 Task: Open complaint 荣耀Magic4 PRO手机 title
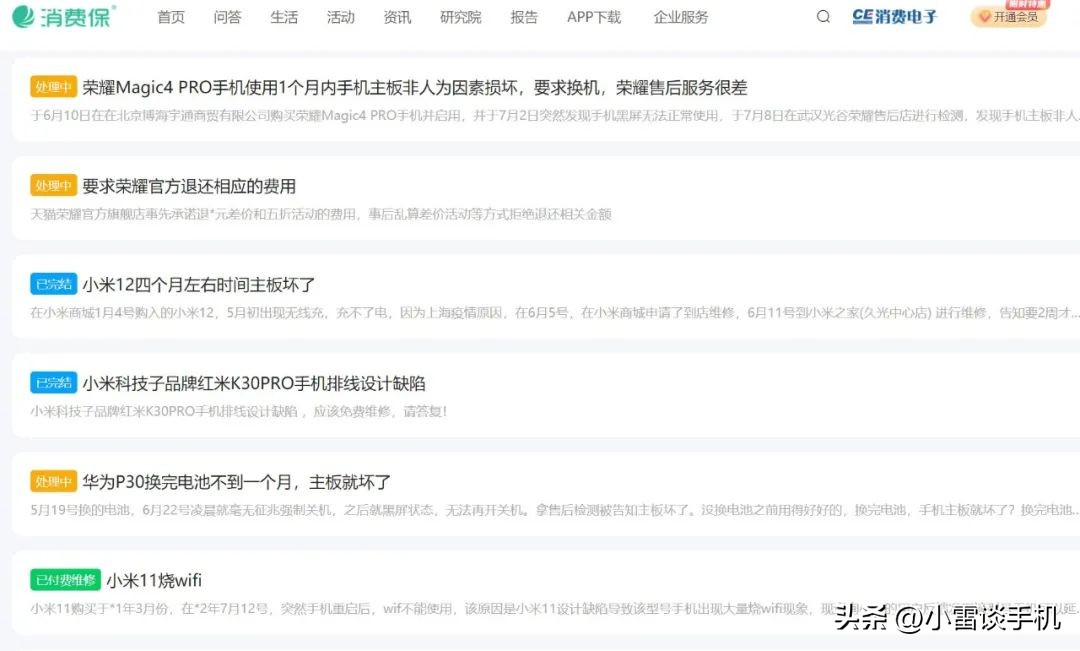[415, 87]
